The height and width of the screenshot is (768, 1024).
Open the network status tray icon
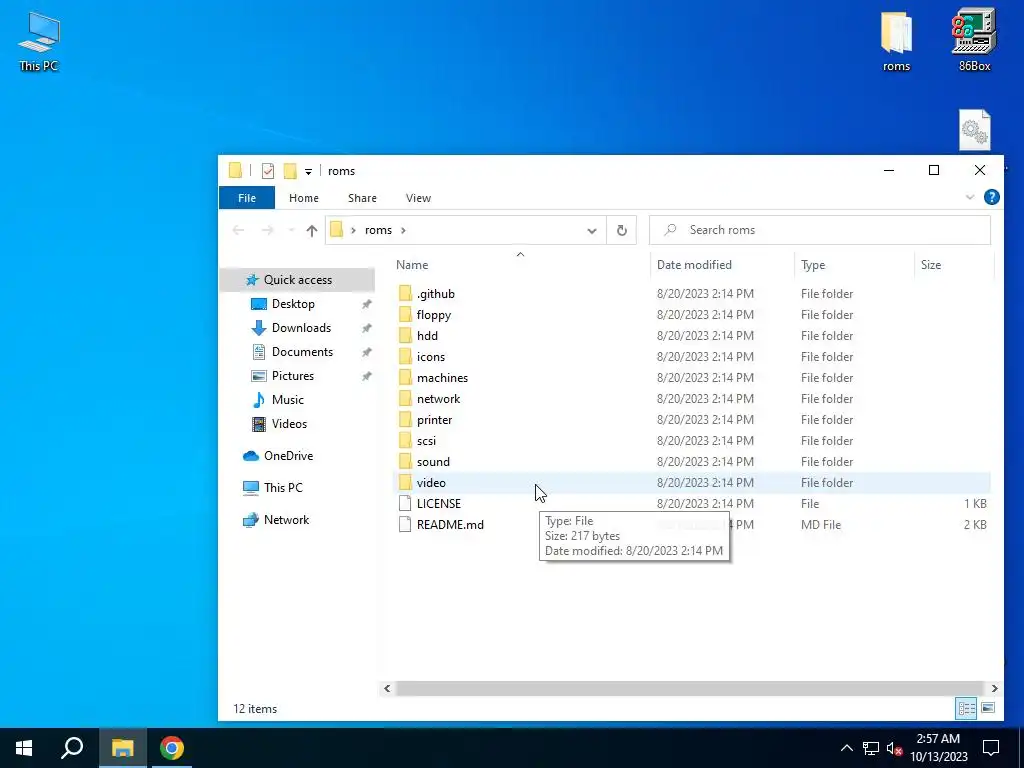[x=871, y=748]
